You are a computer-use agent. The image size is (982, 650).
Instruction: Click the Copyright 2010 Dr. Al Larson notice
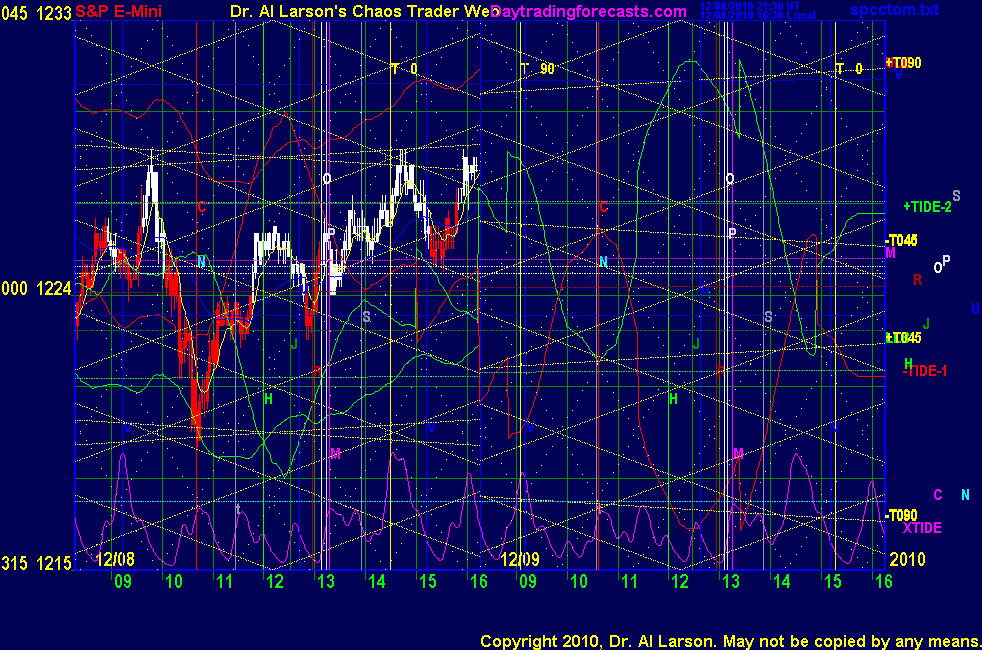coord(730,641)
